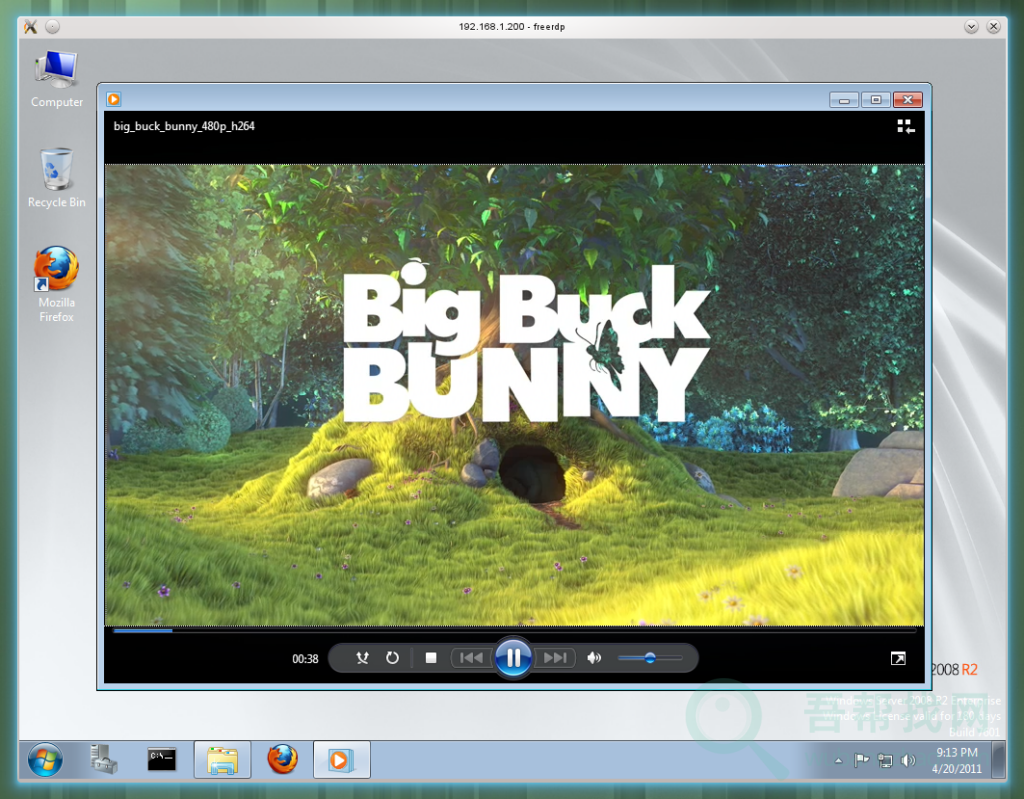Launch Command Prompt from the taskbar
This screenshot has height=799, width=1024.
pyautogui.click(x=162, y=760)
